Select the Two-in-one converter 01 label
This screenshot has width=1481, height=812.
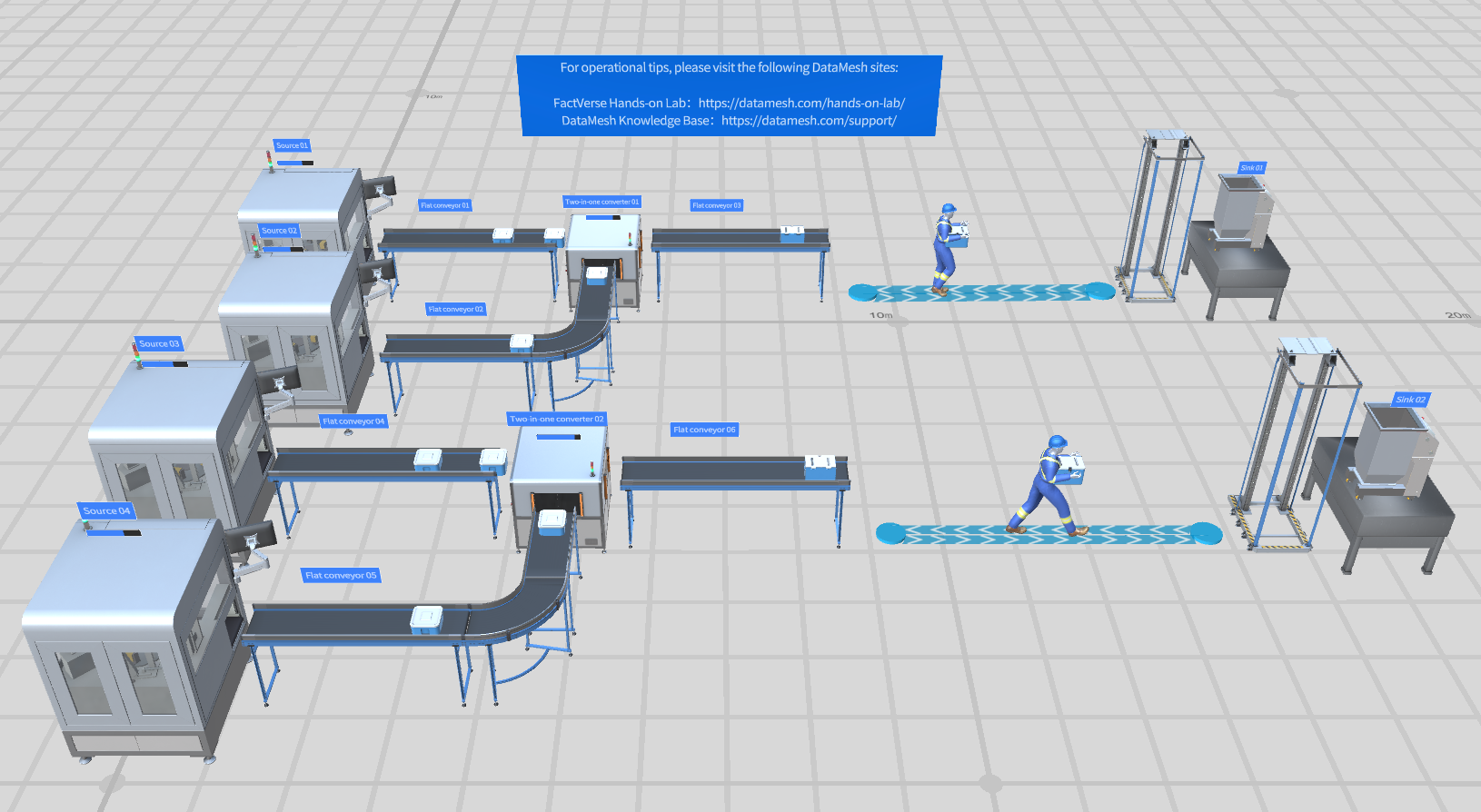pos(602,202)
